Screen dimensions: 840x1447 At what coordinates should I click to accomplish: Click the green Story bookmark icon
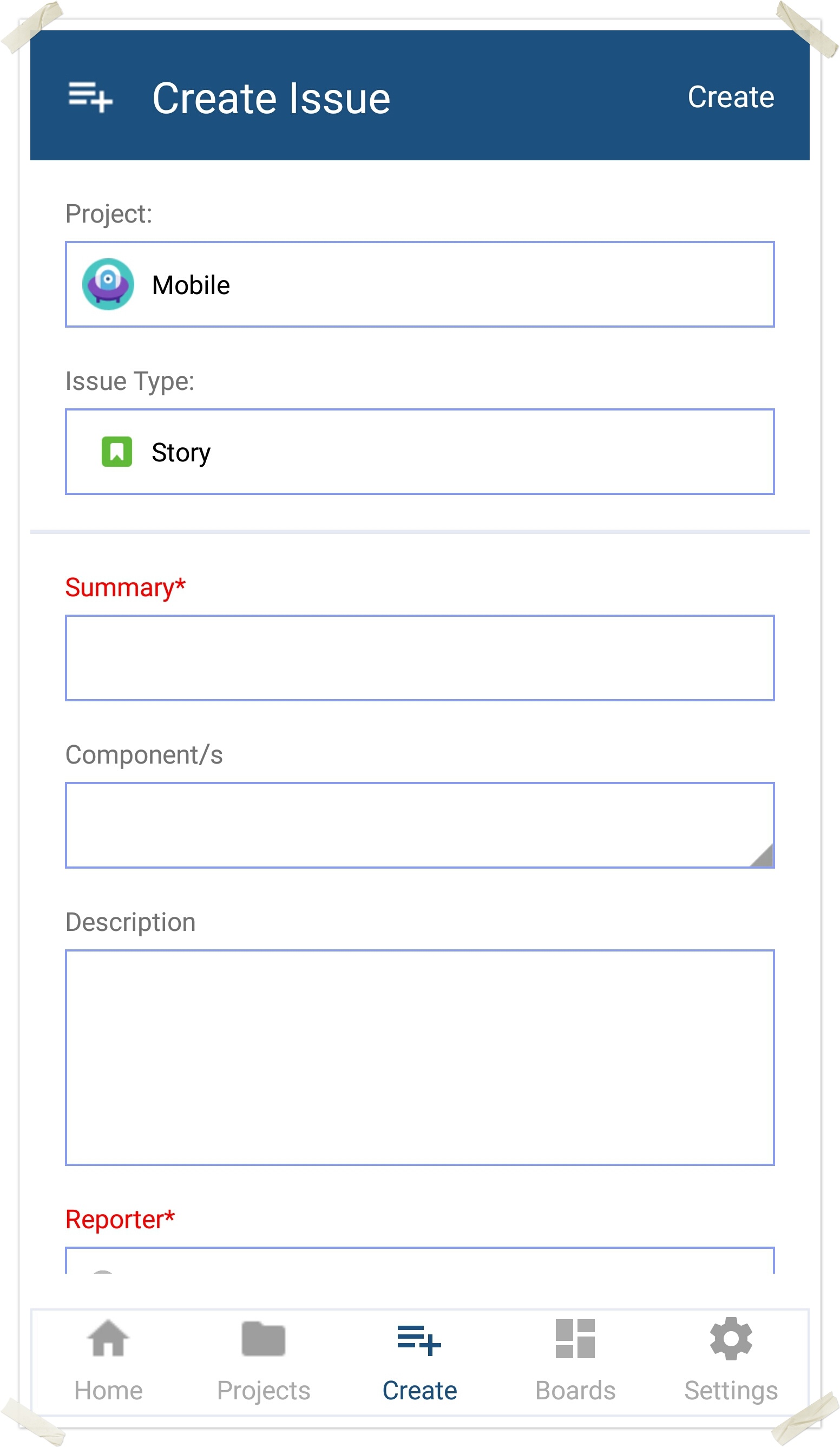coord(116,452)
